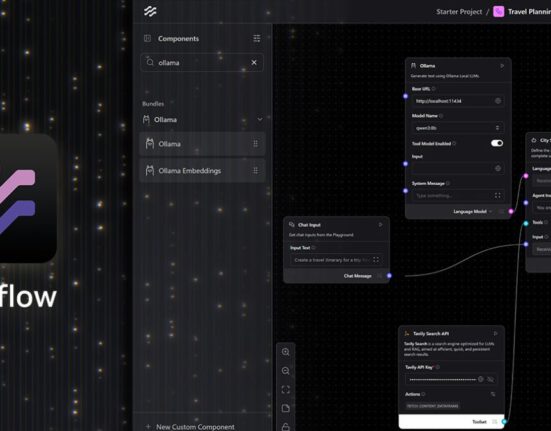Click the pink Language Model output handle
551x431 pixels.
[511, 211]
